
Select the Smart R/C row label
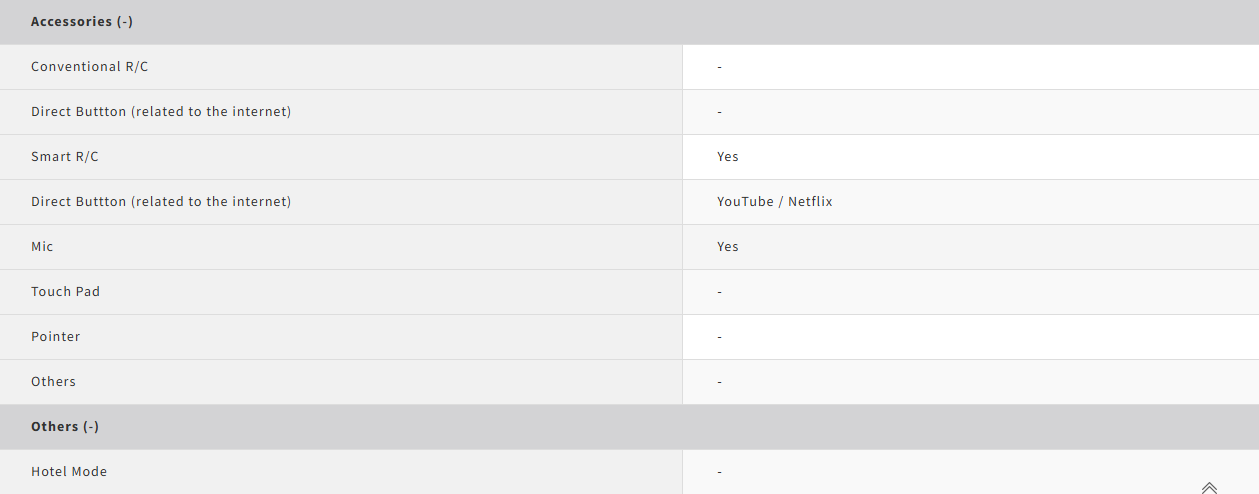[65, 157]
